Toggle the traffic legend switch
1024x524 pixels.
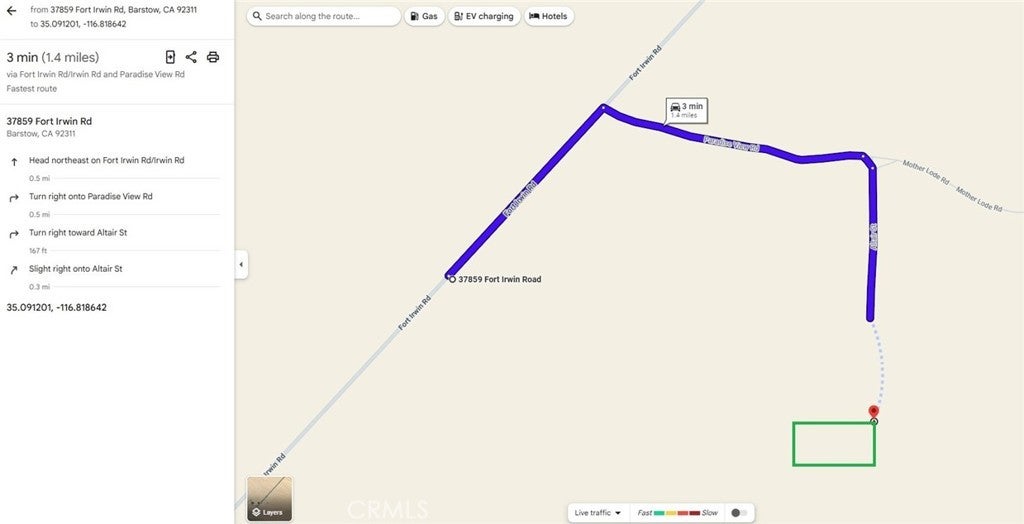[739, 513]
